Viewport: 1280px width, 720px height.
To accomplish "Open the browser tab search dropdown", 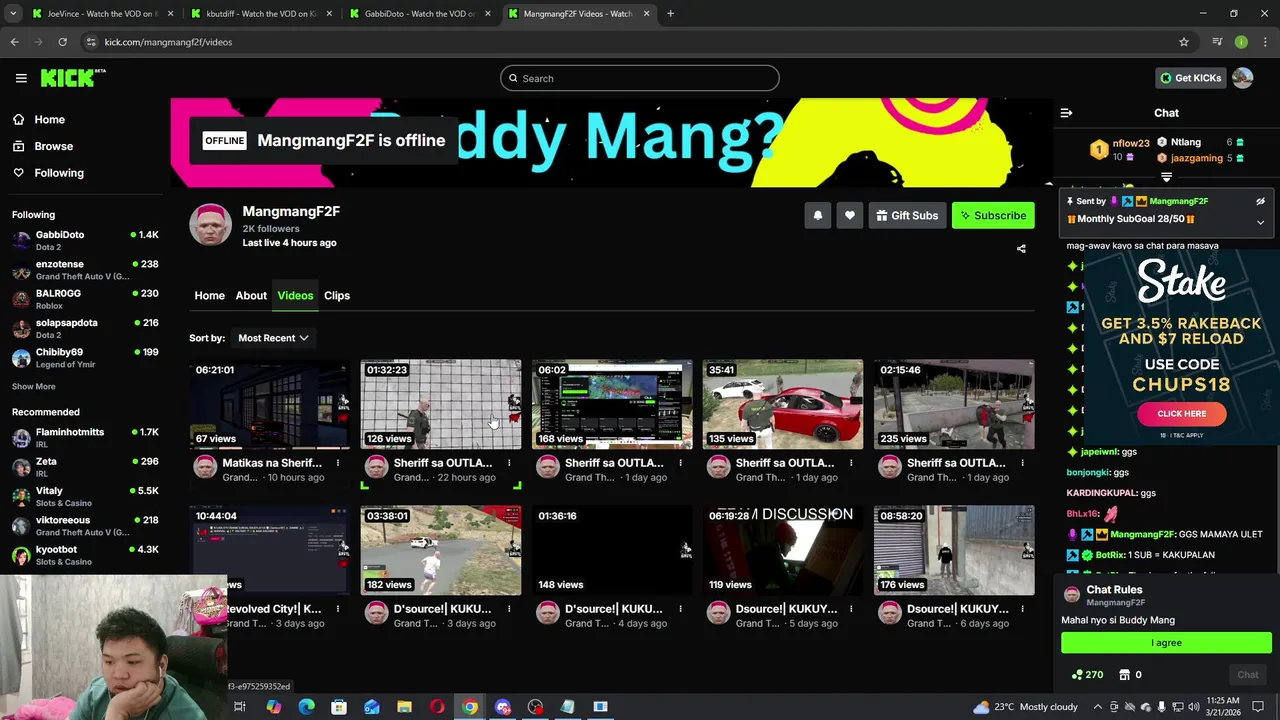I will 13,14.
